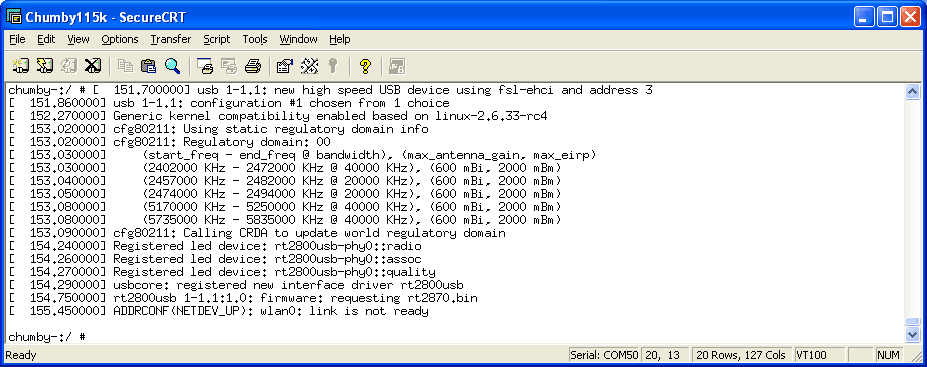This screenshot has height=367, width=927.
Task: Open the Script menu
Action: (216, 39)
